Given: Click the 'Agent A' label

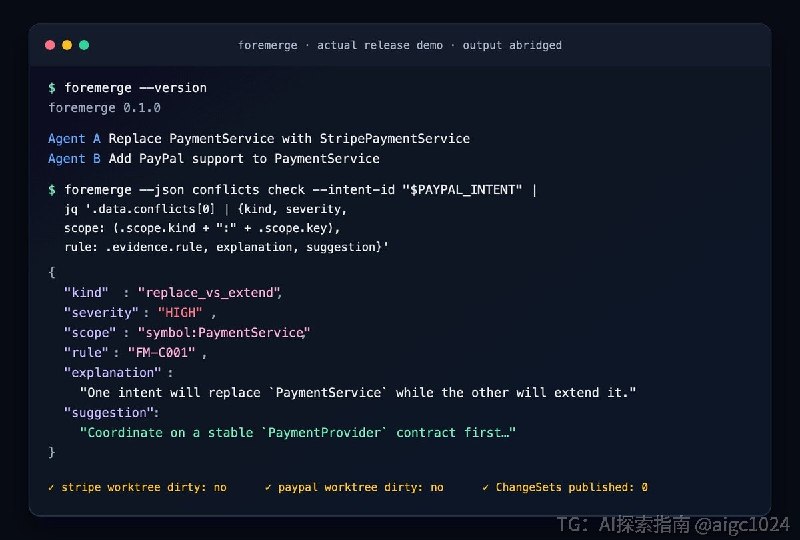Looking at the screenshot, I should coord(74,139).
